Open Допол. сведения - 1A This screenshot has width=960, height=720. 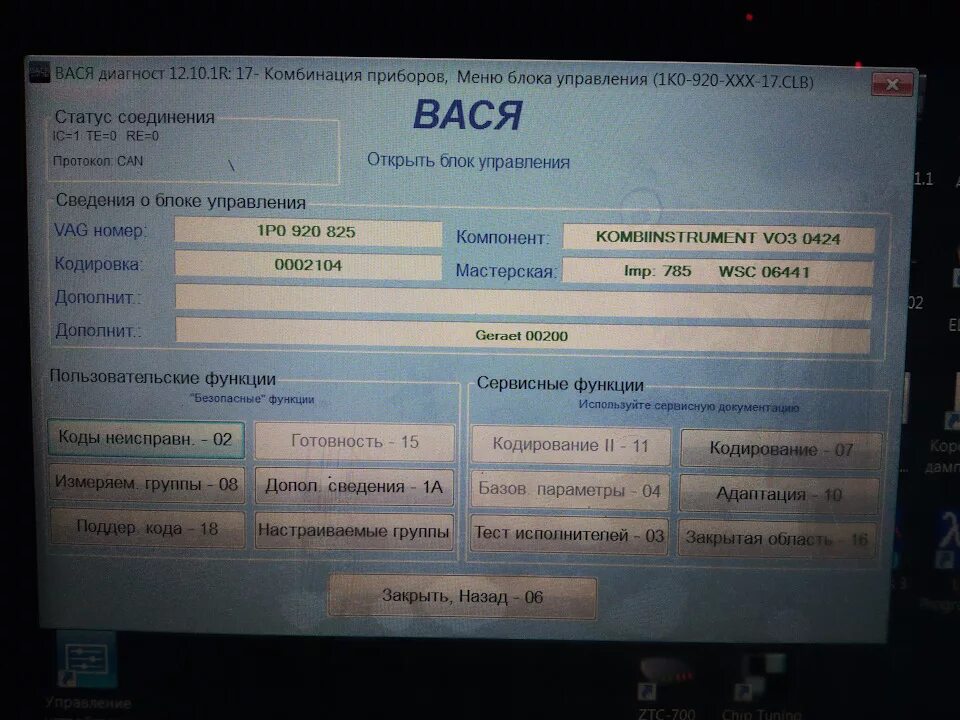click(354, 487)
